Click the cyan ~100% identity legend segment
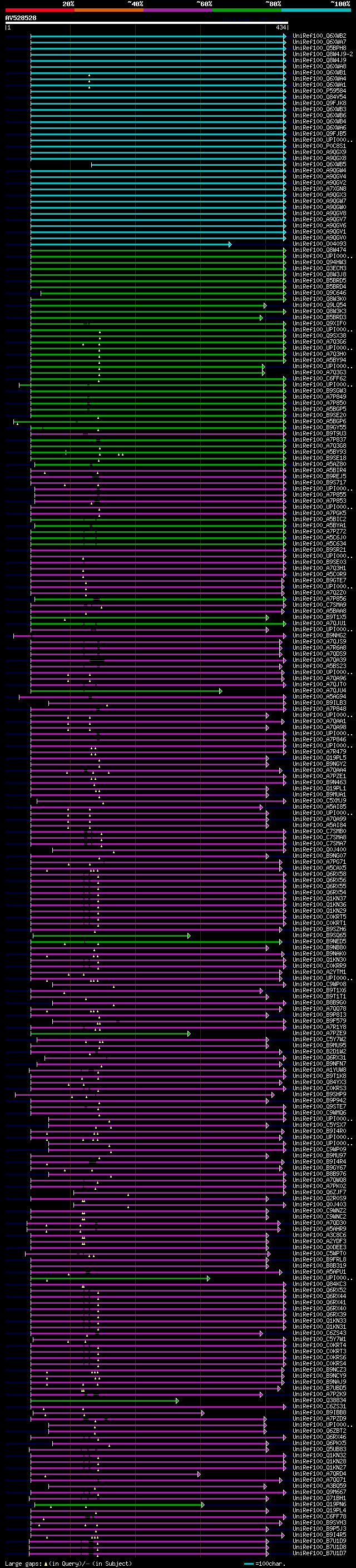 pyautogui.click(x=317, y=10)
